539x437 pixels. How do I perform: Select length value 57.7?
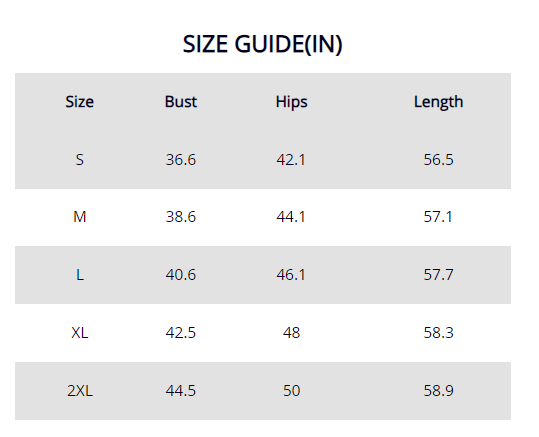438,275
